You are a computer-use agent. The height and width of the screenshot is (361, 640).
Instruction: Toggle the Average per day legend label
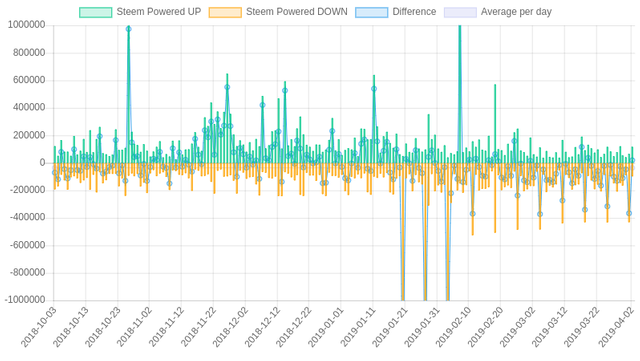coord(516,12)
